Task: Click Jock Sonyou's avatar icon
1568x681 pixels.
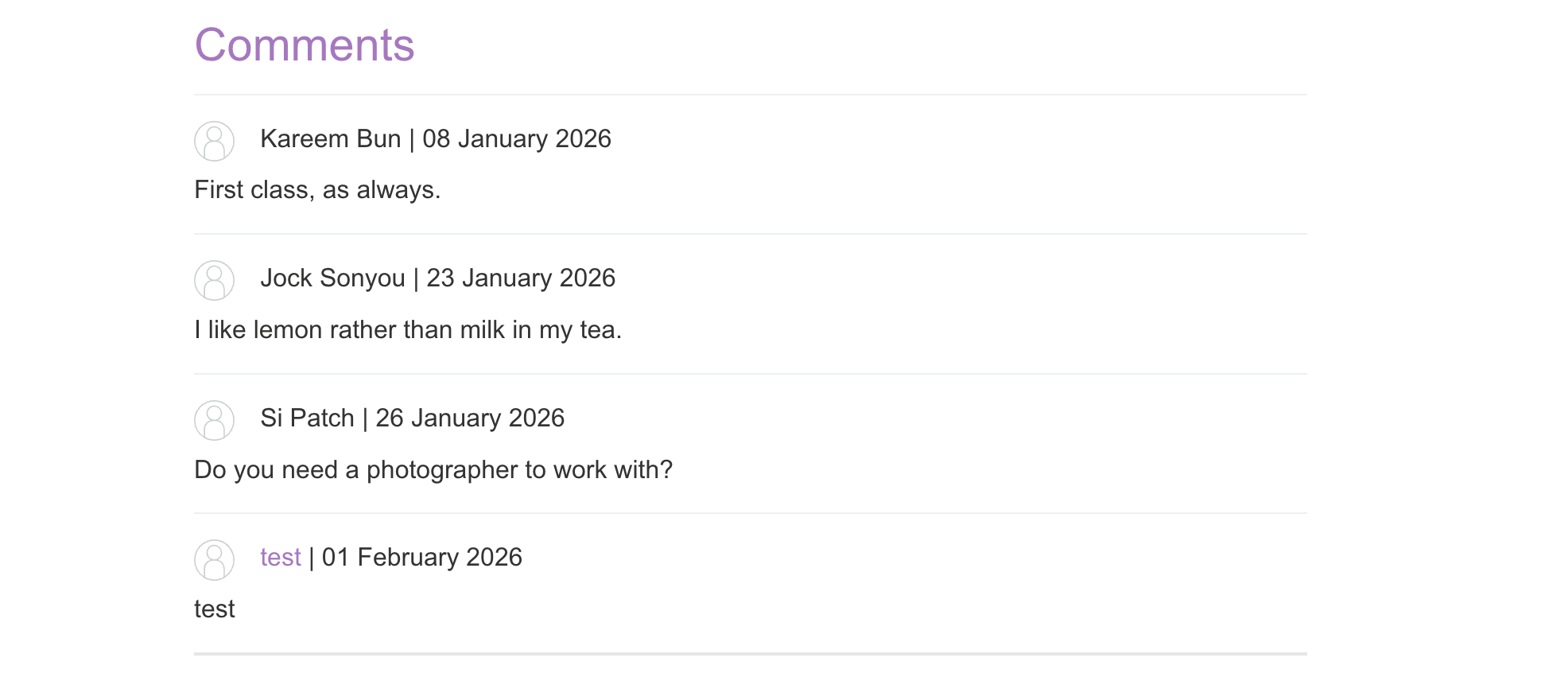Action: coord(214,280)
